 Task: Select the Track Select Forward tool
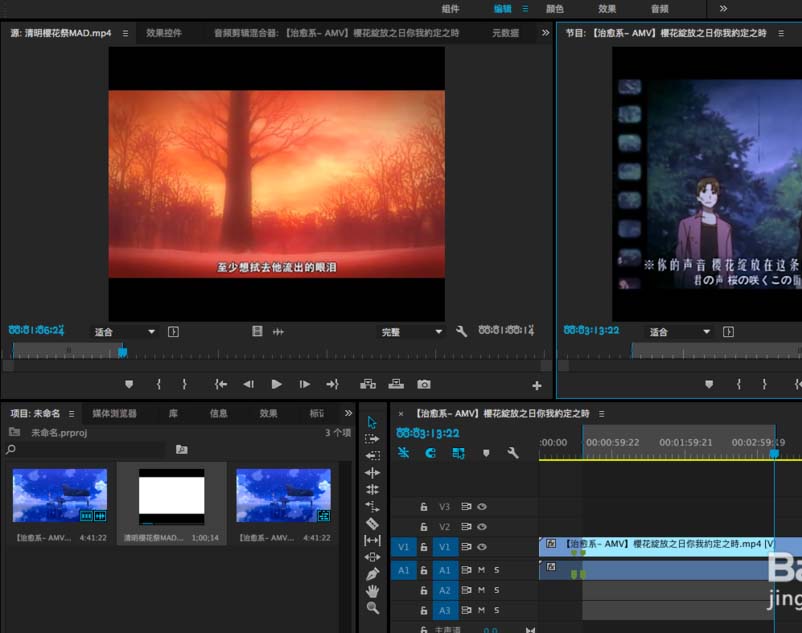click(x=372, y=439)
